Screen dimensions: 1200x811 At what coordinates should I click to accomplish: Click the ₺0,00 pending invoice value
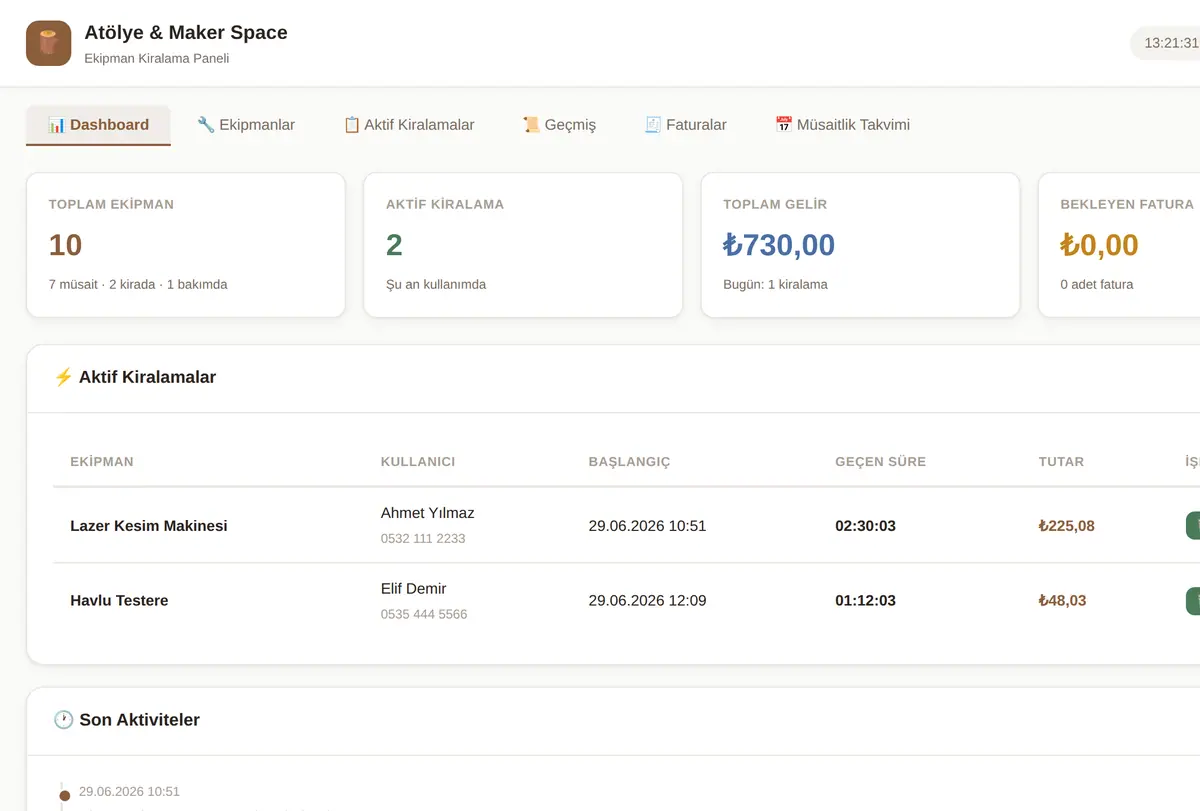[x=1100, y=245]
